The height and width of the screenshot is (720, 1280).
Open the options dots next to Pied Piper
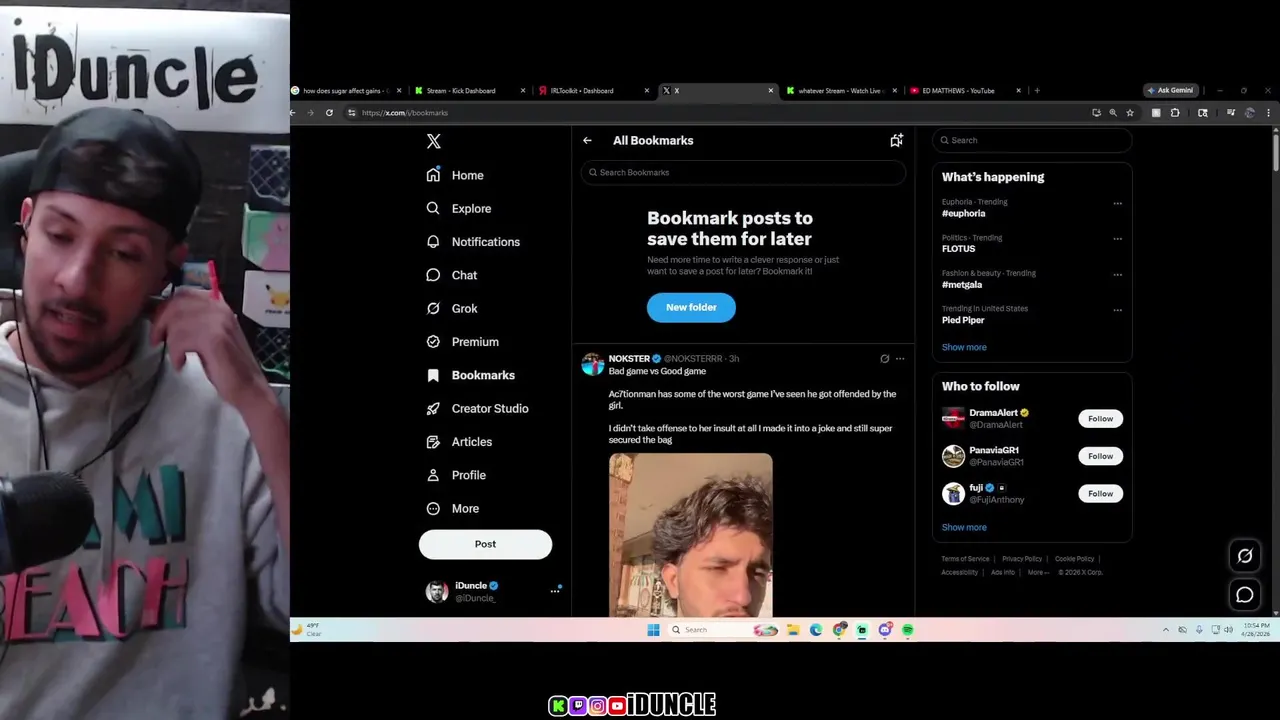point(1117,310)
